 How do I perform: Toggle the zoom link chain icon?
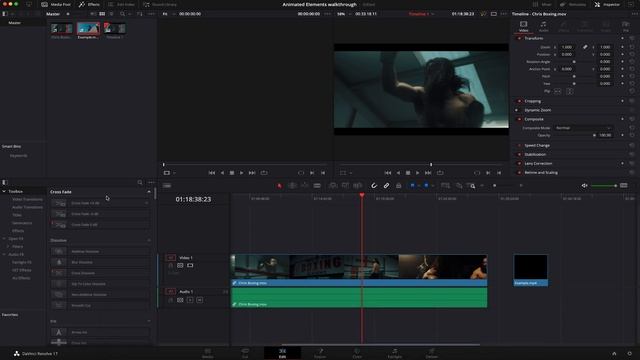585,47
